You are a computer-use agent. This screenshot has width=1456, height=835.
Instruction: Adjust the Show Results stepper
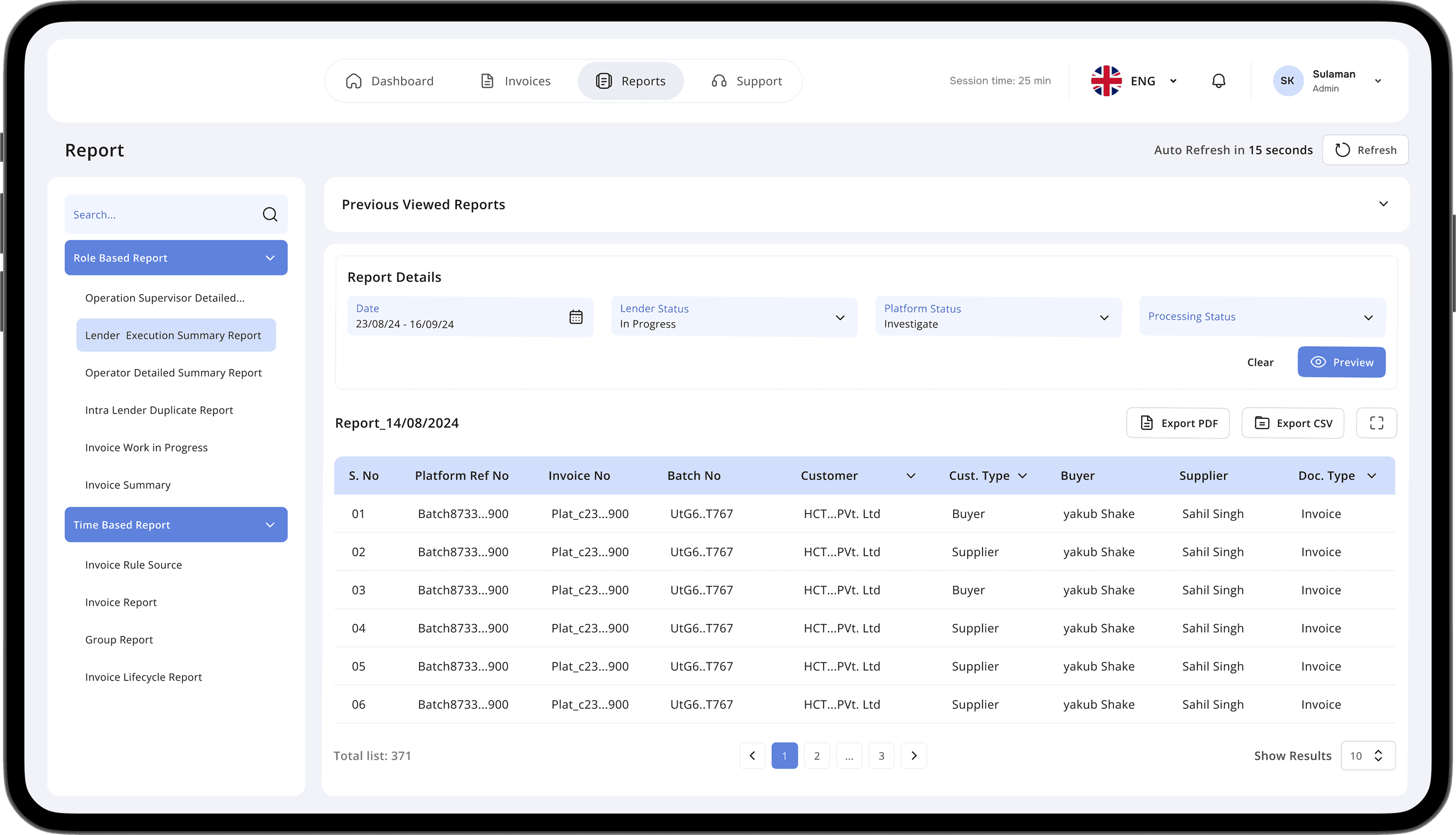(1378, 756)
